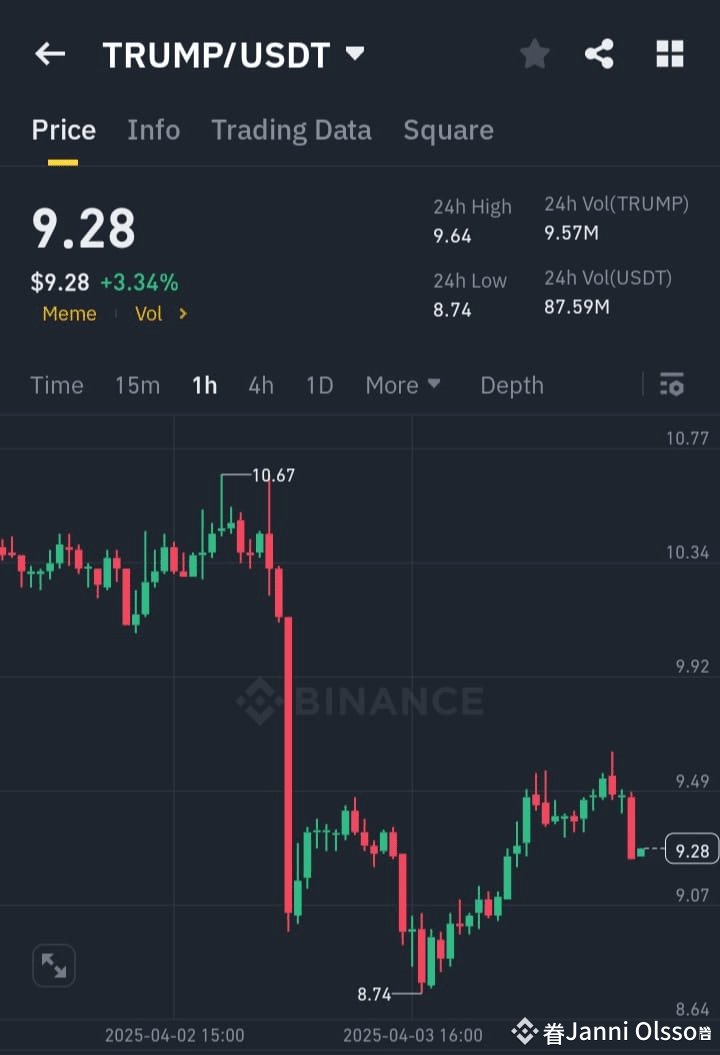Add TRUMP/USDT to favorites with star icon
Viewport: 720px width, 1055px height.
(534, 54)
